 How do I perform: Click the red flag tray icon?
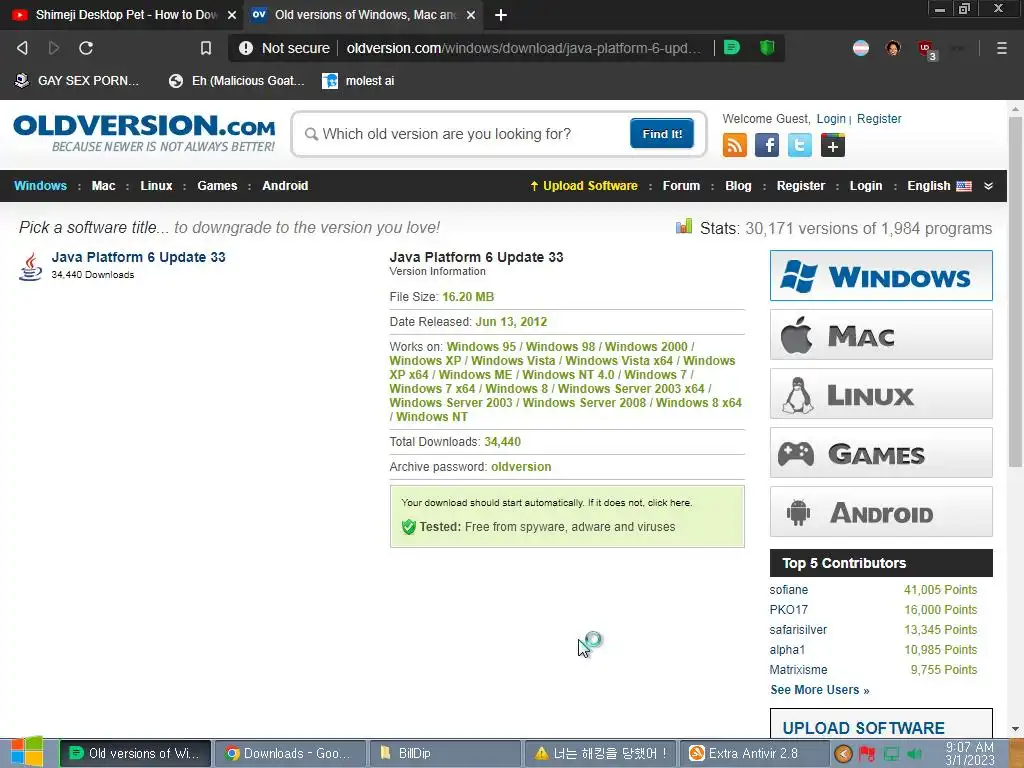point(867,754)
